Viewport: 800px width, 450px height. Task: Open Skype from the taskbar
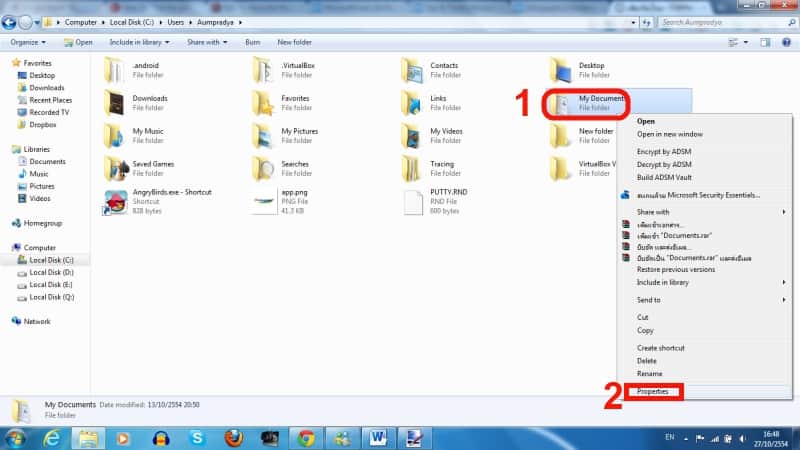tap(197, 437)
